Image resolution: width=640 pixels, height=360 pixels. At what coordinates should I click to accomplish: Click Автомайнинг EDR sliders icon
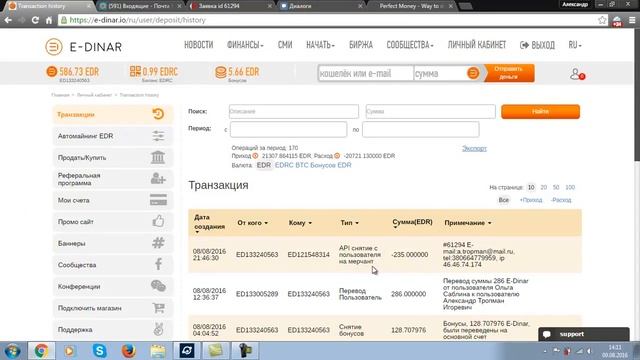(x=158, y=136)
